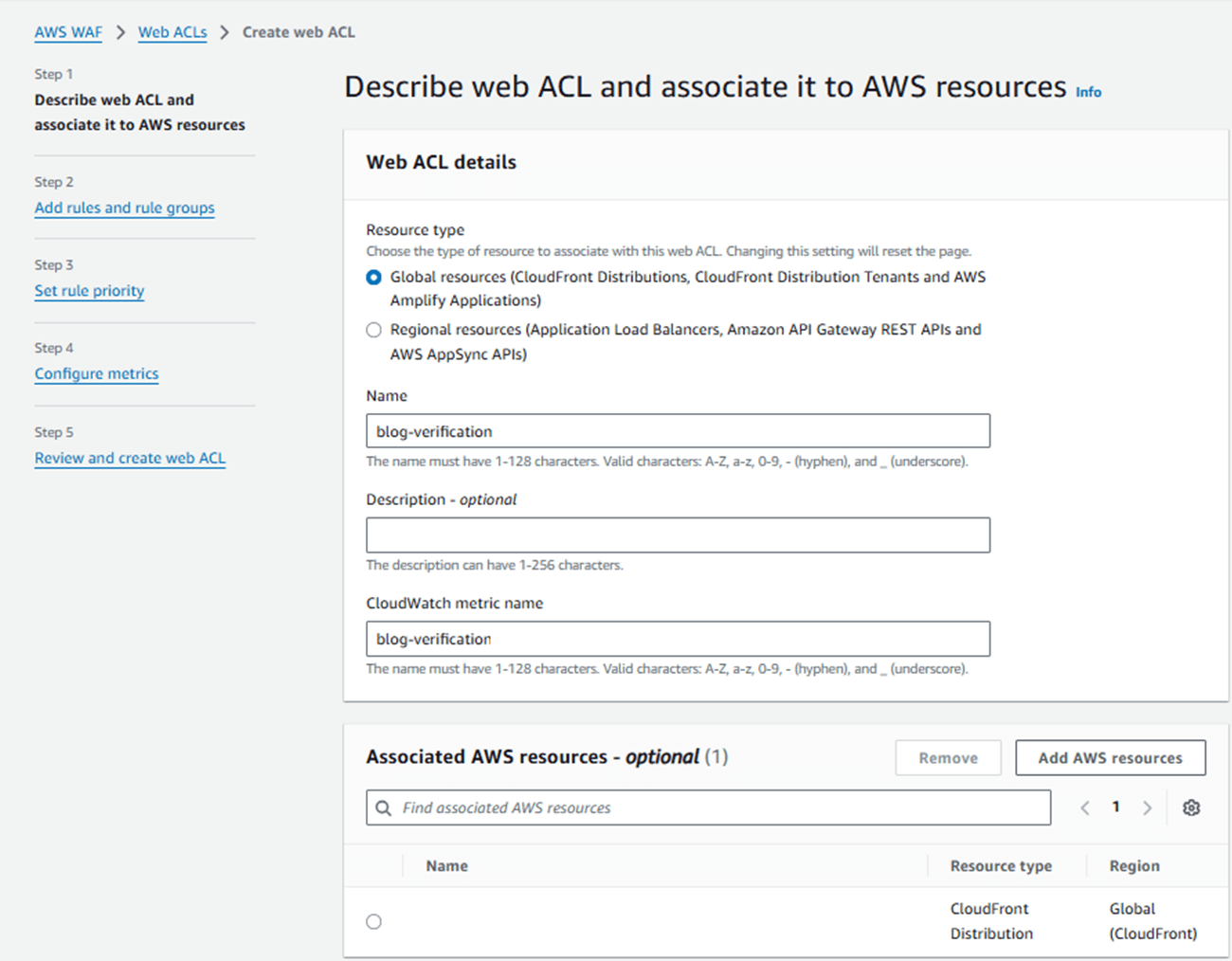This screenshot has width=1232, height=961.
Task: Open Step 2 Add rules and rule groups
Action: point(124,208)
